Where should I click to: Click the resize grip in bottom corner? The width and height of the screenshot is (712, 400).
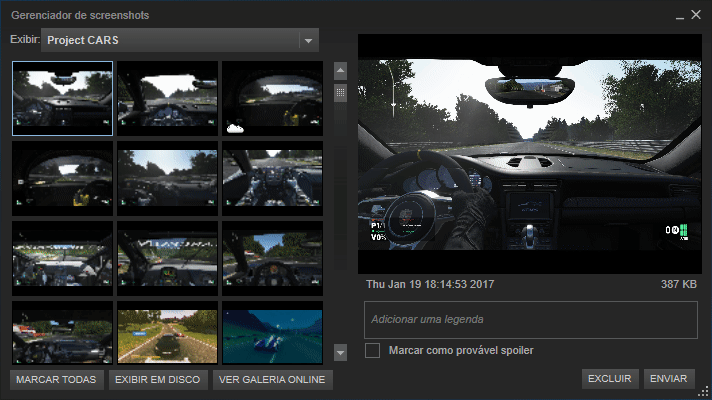[704, 392]
